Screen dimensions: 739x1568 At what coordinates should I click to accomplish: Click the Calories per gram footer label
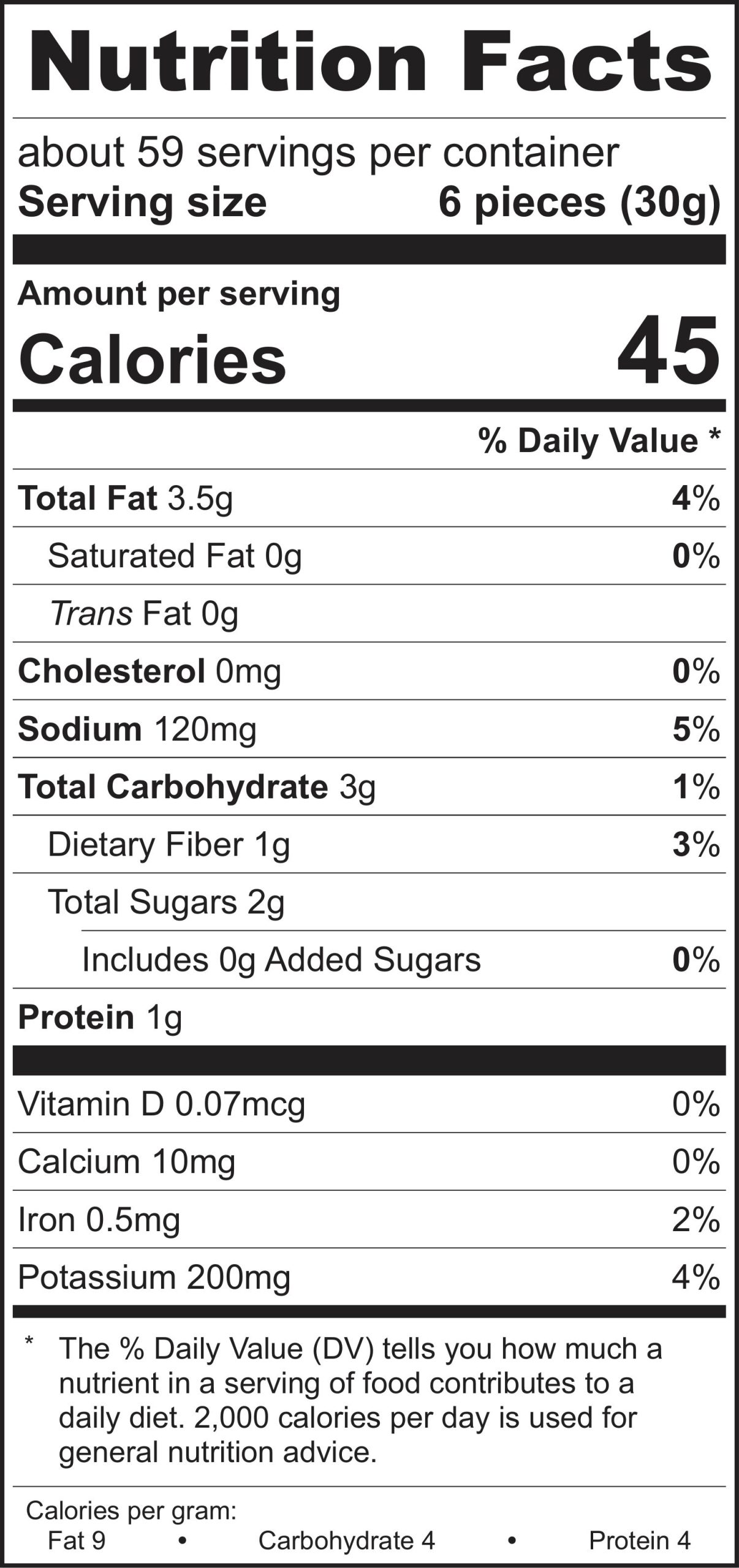131,1511
